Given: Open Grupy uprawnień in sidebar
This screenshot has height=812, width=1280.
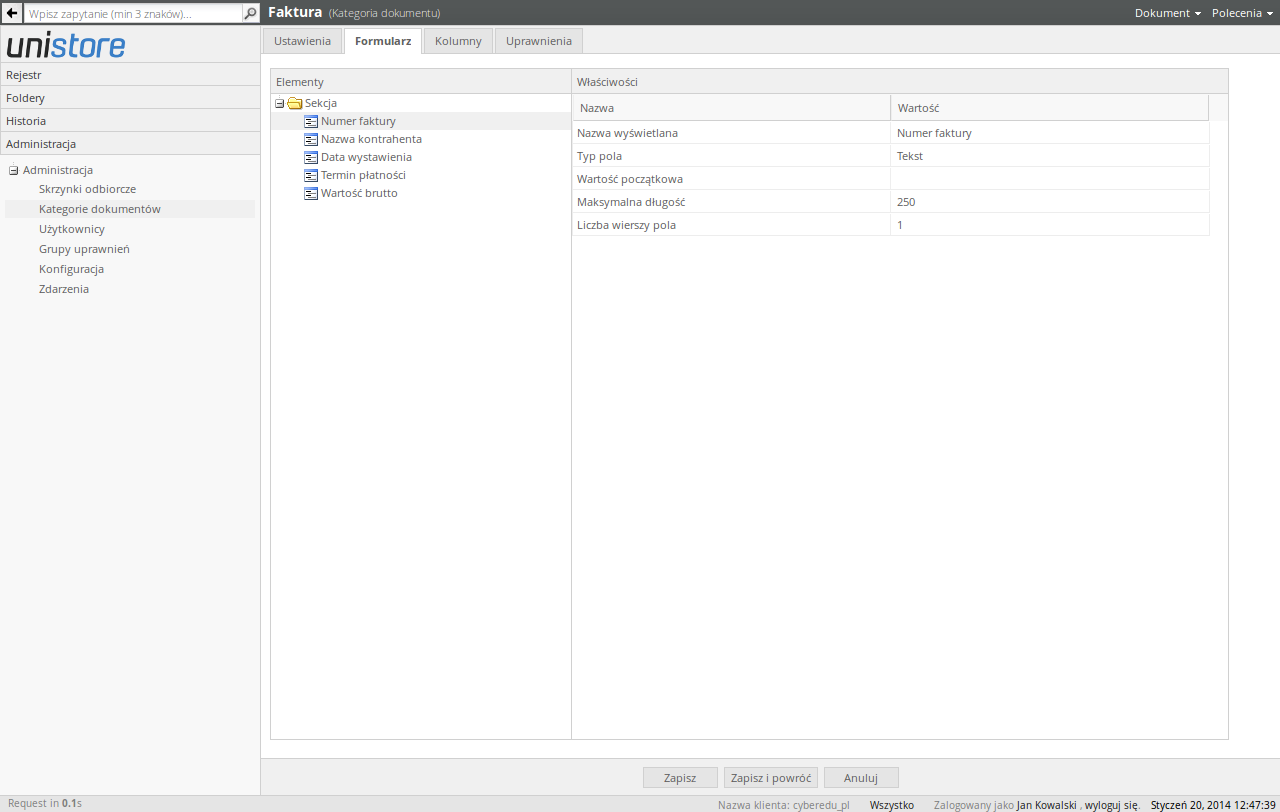Looking at the screenshot, I should point(84,249).
